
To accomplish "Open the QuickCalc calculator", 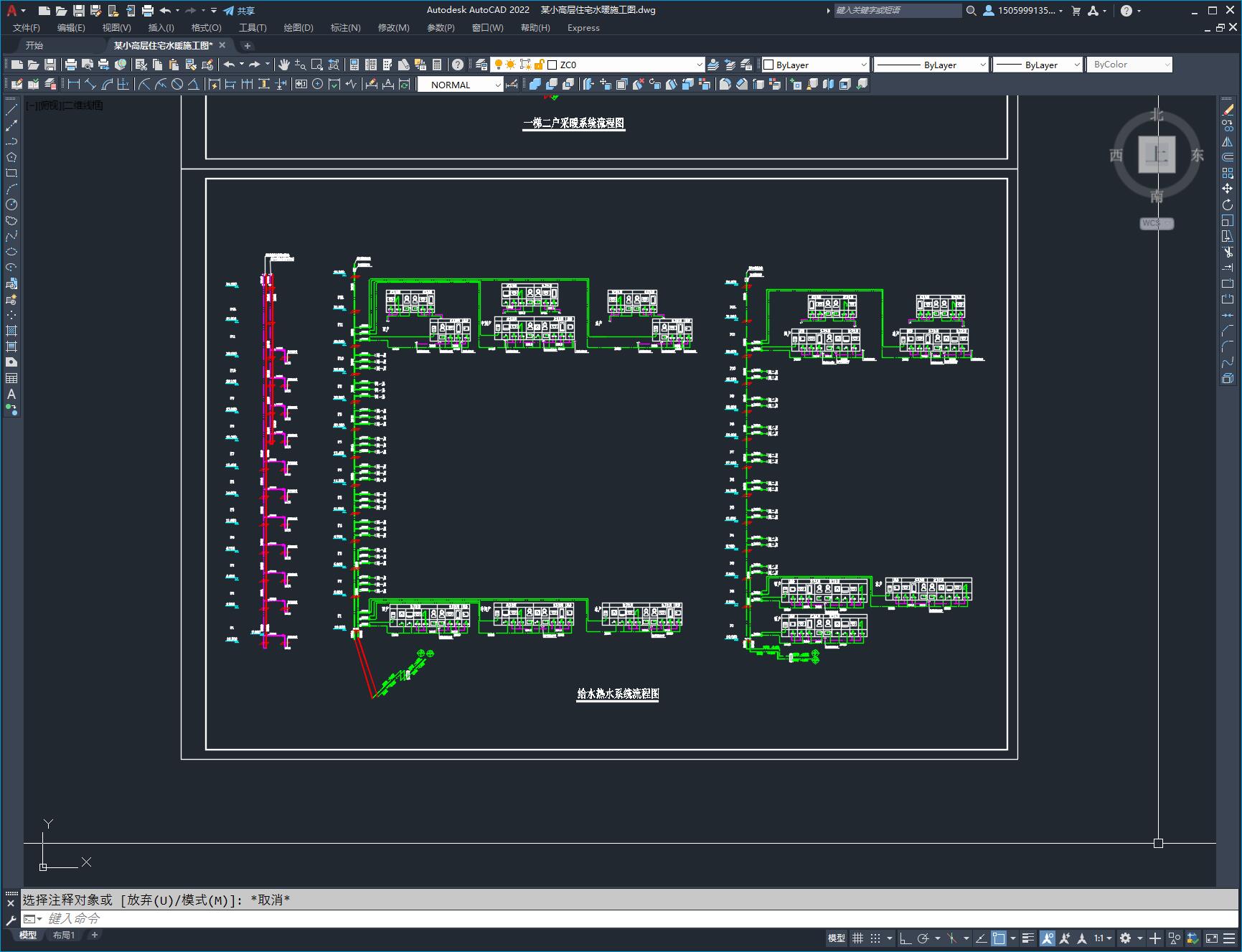I will tap(437, 65).
